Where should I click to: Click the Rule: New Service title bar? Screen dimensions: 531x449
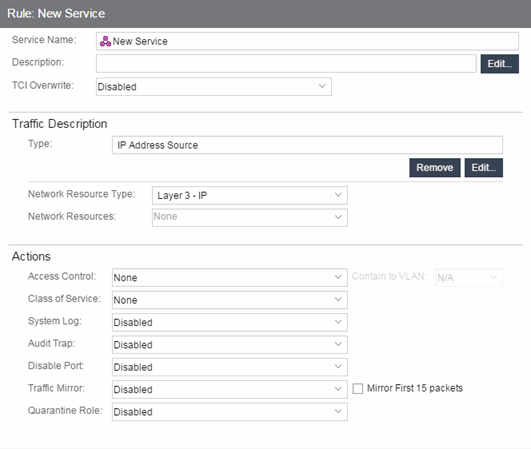point(266,14)
